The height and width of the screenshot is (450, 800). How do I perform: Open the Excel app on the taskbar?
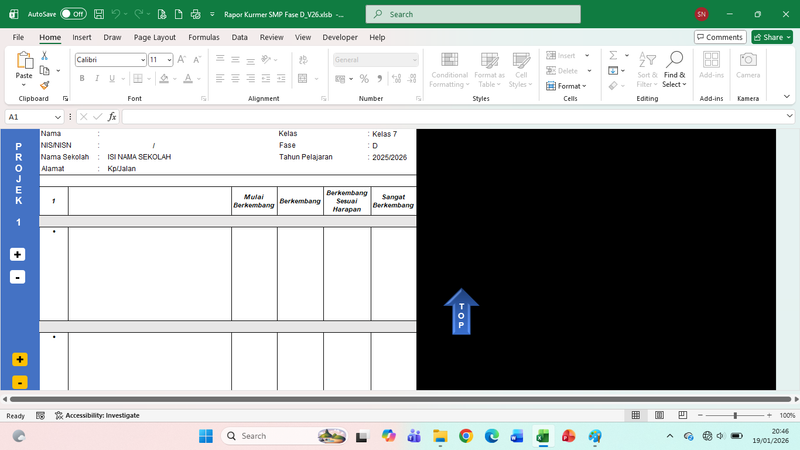click(x=543, y=436)
